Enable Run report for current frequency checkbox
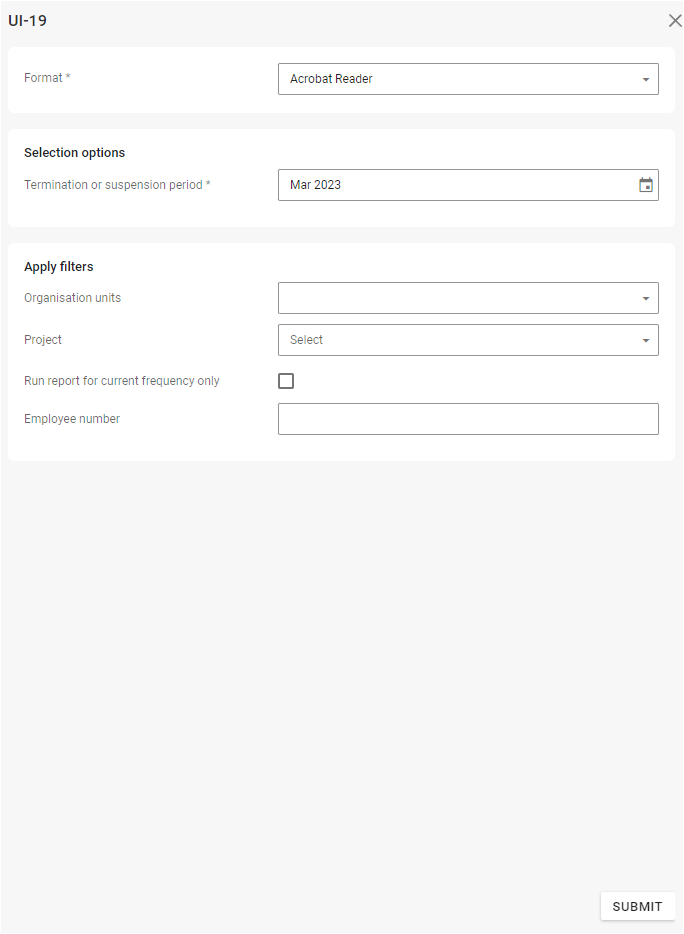Image resolution: width=684 pixels, height=934 pixels. click(286, 381)
